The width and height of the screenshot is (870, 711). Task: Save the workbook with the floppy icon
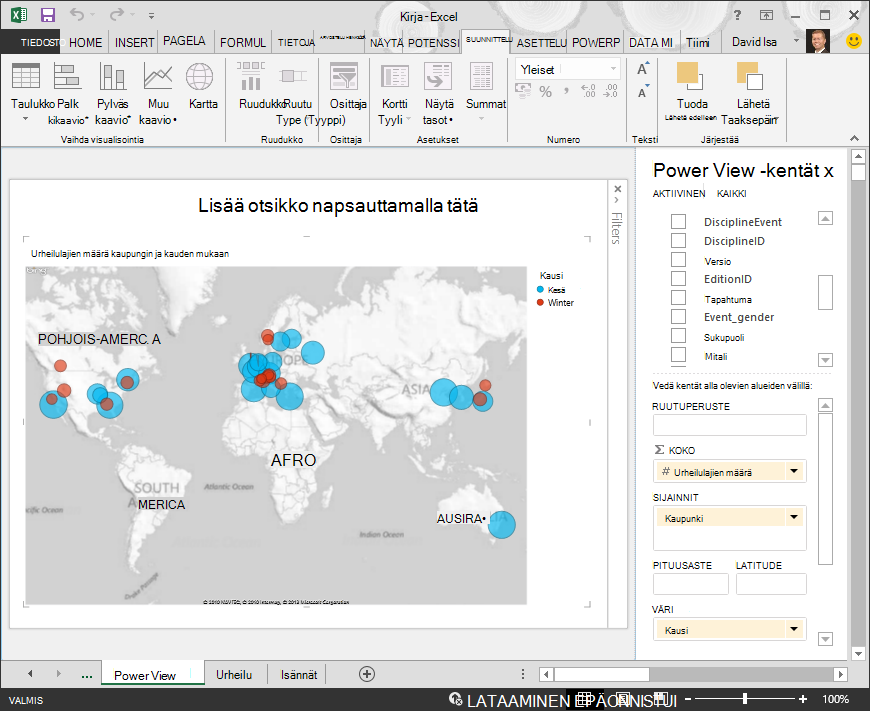coord(48,15)
